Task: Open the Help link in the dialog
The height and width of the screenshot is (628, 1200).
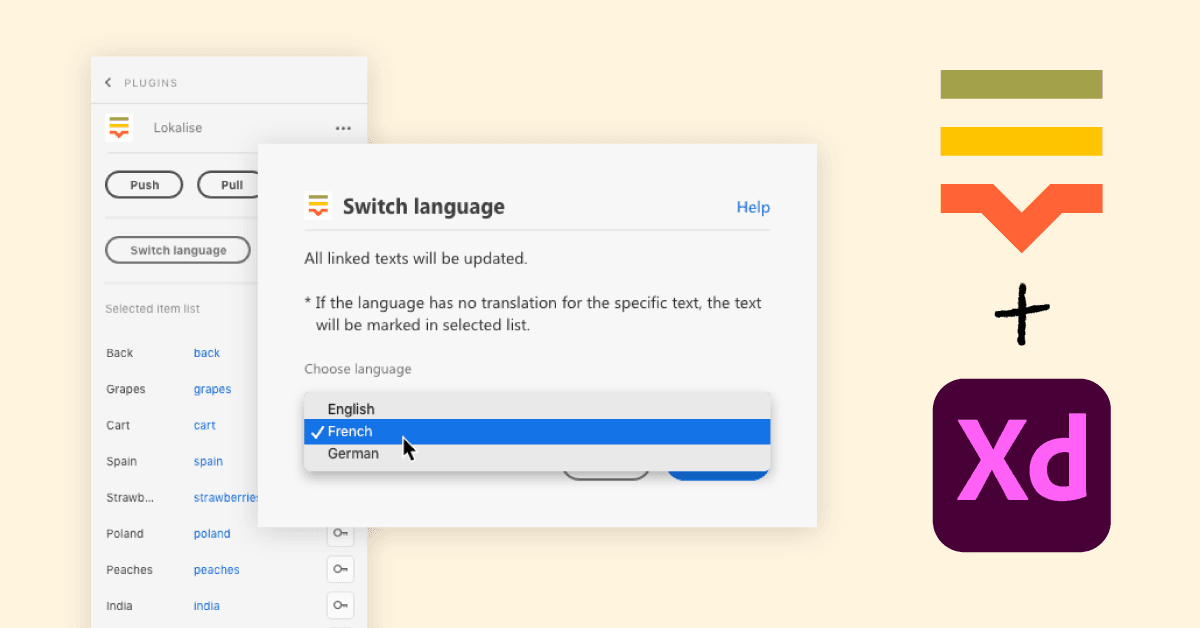Action: 753,207
